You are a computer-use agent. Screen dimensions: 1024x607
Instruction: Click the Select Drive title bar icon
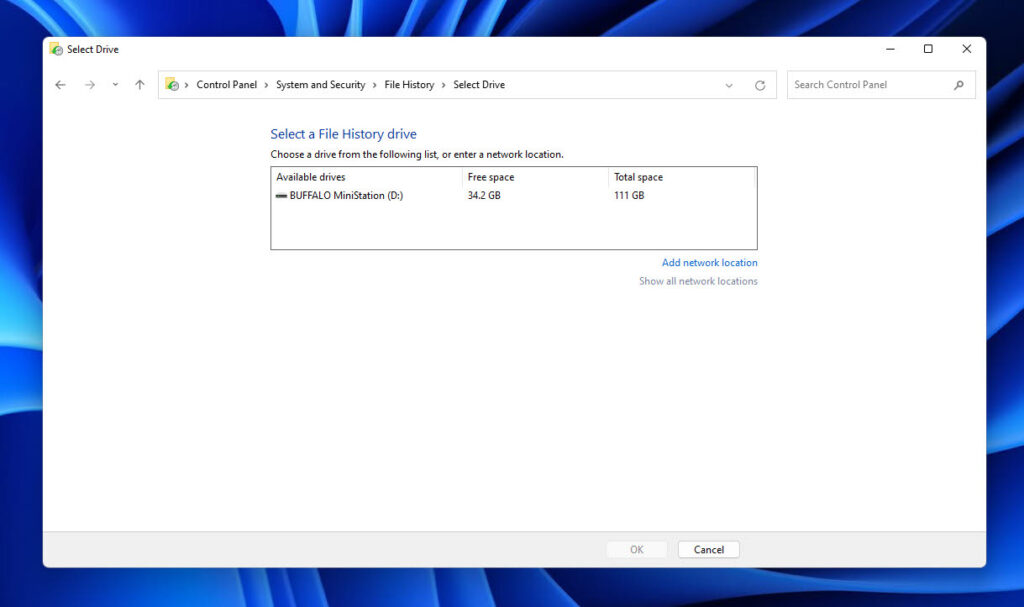[56, 48]
